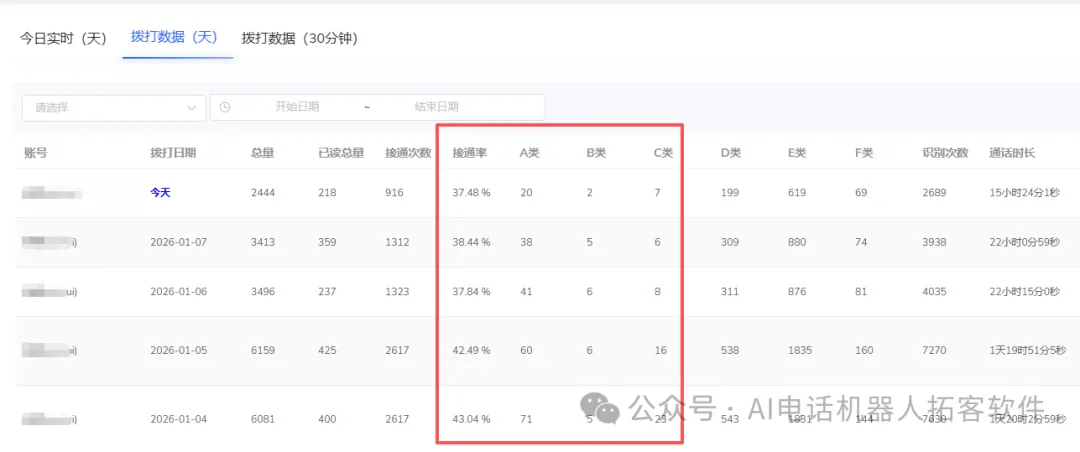Select the 拨打数据（天） tab
Viewport: 1080px width, 452px height.
click(x=174, y=37)
